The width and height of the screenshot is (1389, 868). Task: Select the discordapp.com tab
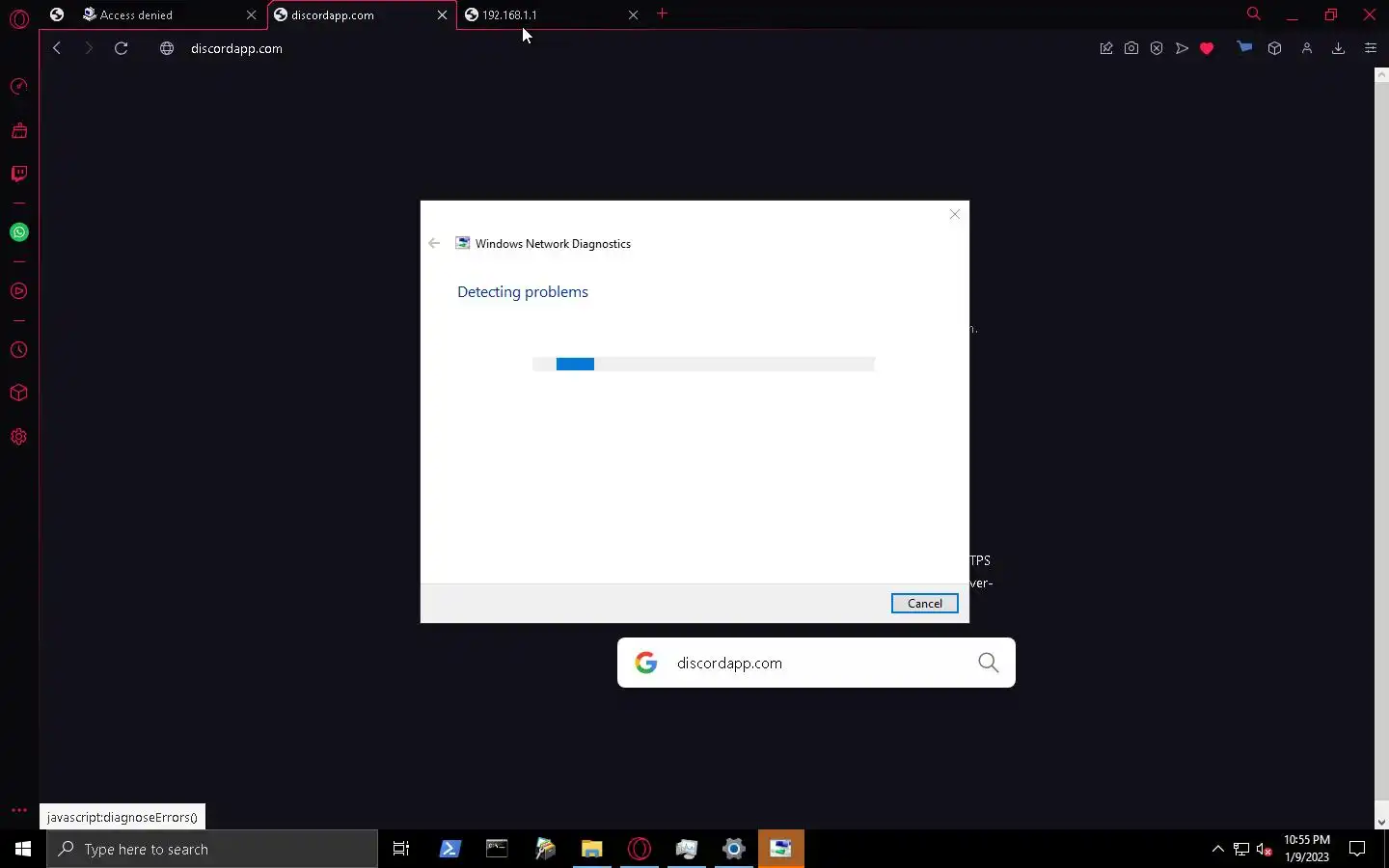click(363, 14)
